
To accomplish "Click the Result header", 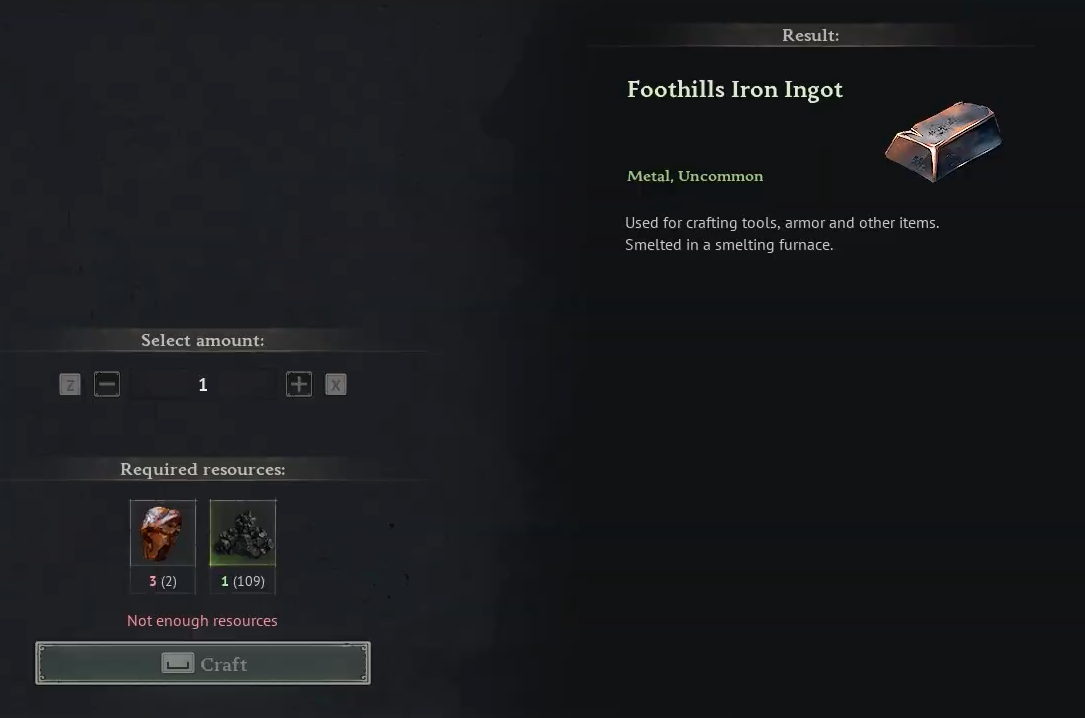I will pyautogui.click(x=810, y=35).
